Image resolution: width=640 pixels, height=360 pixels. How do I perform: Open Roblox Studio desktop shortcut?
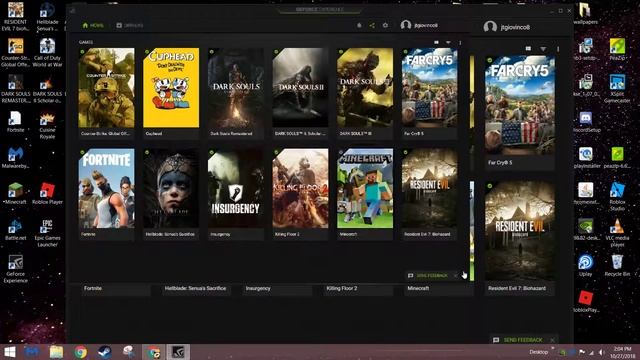tap(617, 197)
